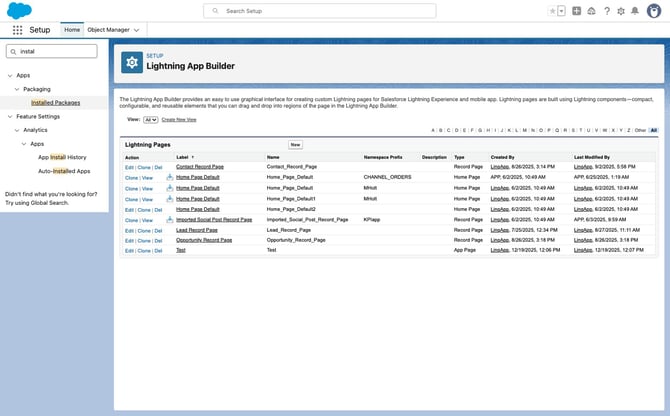Screen dimensions: 670x416
Task: Click the CHANNEL_ORDERS namespace cell
Action: point(387,177)
